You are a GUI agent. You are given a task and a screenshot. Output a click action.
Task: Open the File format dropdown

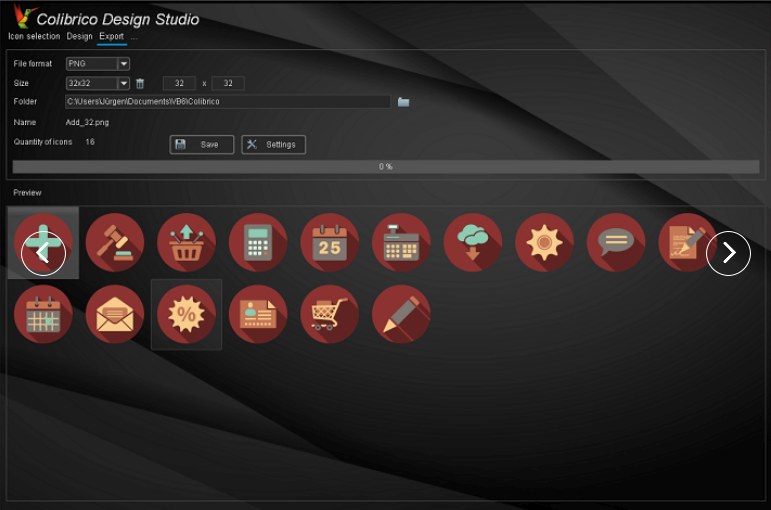point(124,64)
